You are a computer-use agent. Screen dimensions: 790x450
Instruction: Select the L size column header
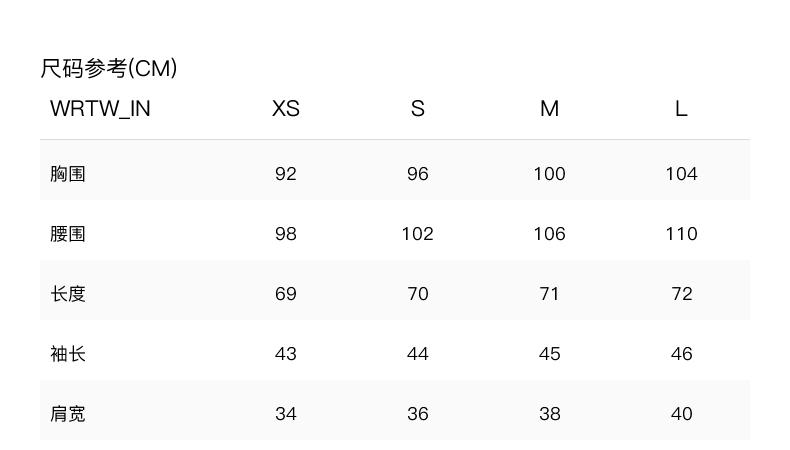pyautogui.click(x=681, y=109)
